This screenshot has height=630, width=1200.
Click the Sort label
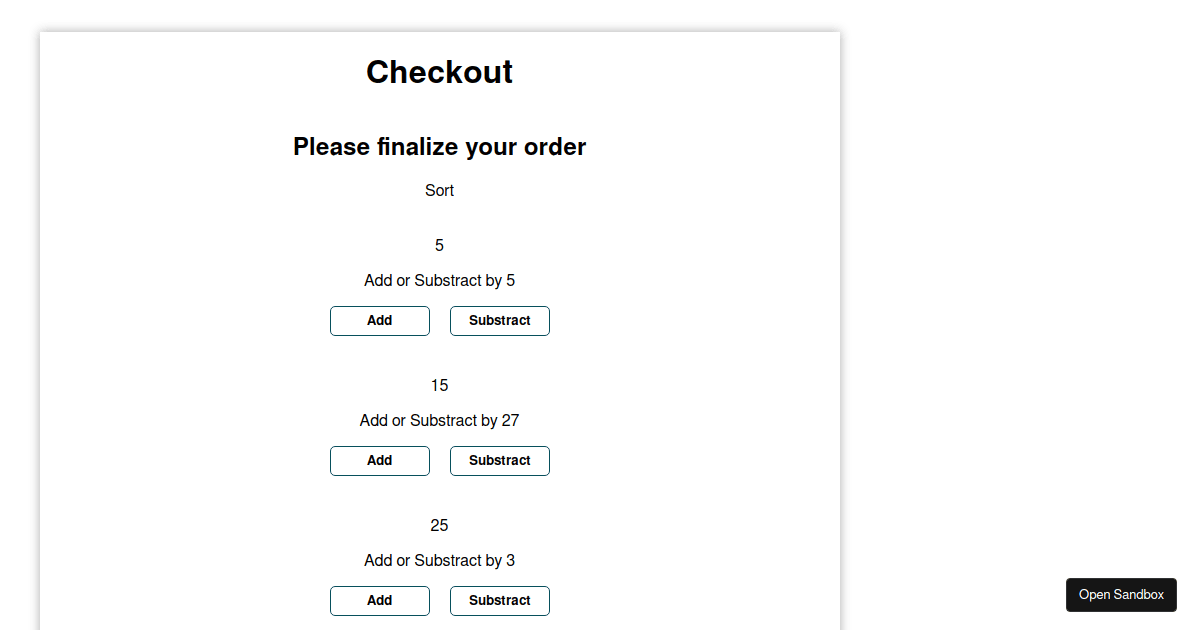pos(439,190)
